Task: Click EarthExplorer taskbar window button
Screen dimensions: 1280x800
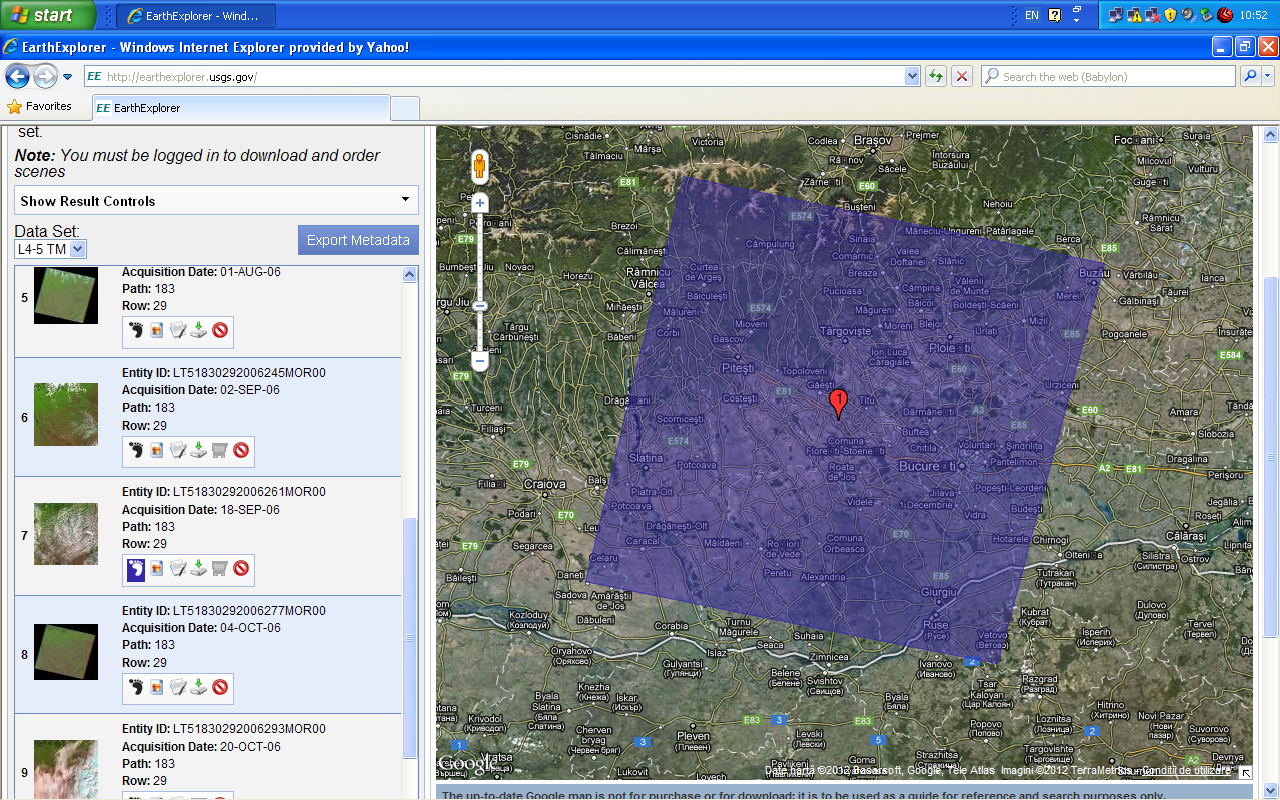Action: click(x=196, y=15)
